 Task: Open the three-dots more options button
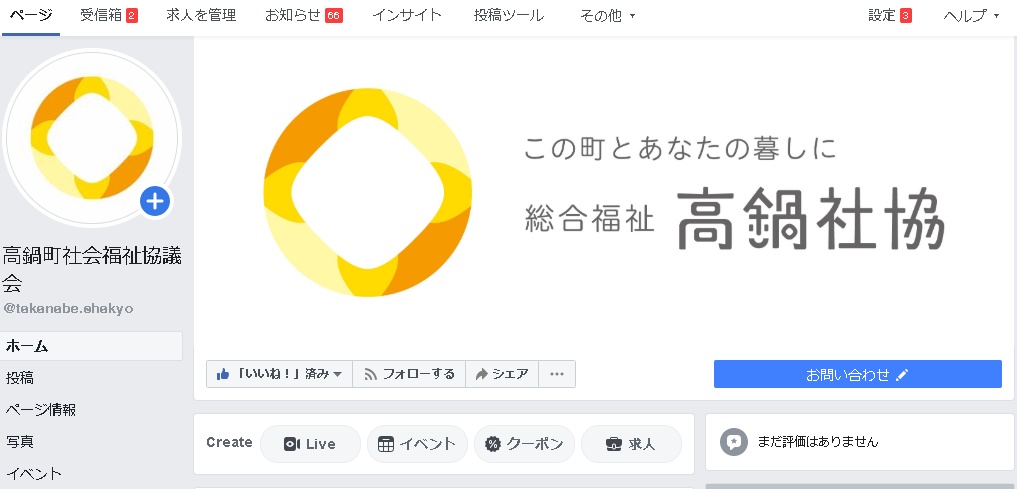coord(556,374)
